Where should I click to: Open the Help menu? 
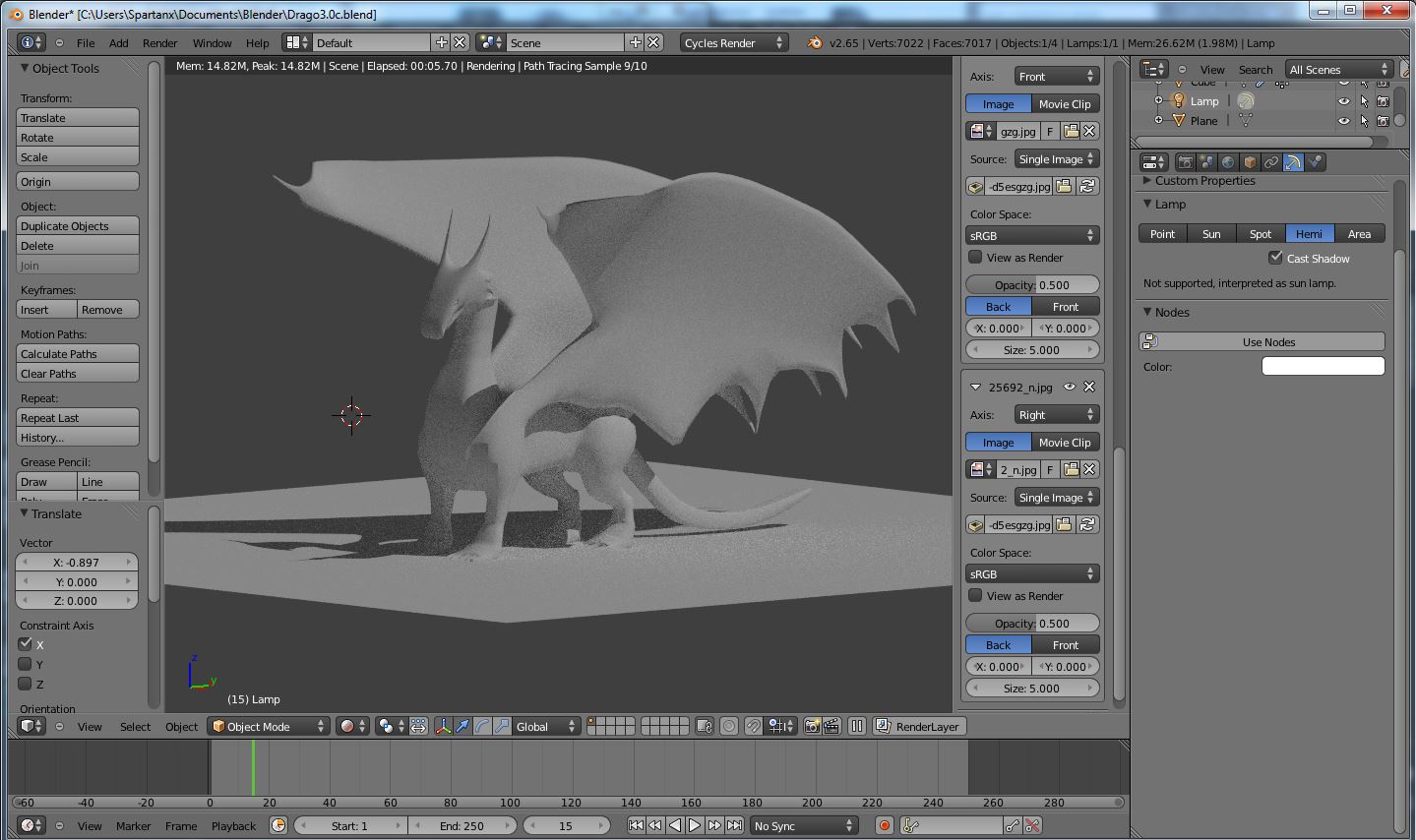pos(257,42)
